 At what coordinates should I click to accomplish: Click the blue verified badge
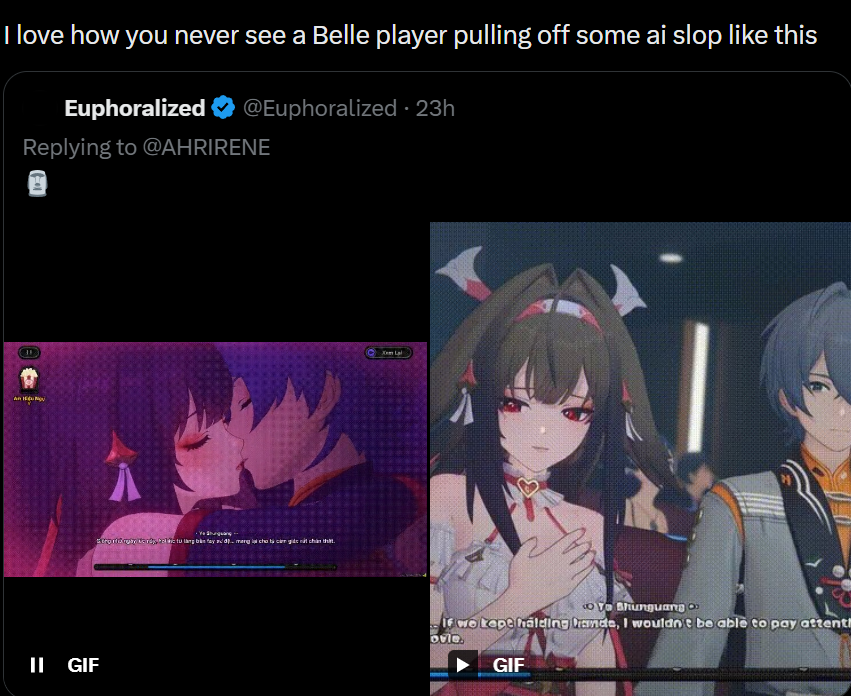(223, 107)
